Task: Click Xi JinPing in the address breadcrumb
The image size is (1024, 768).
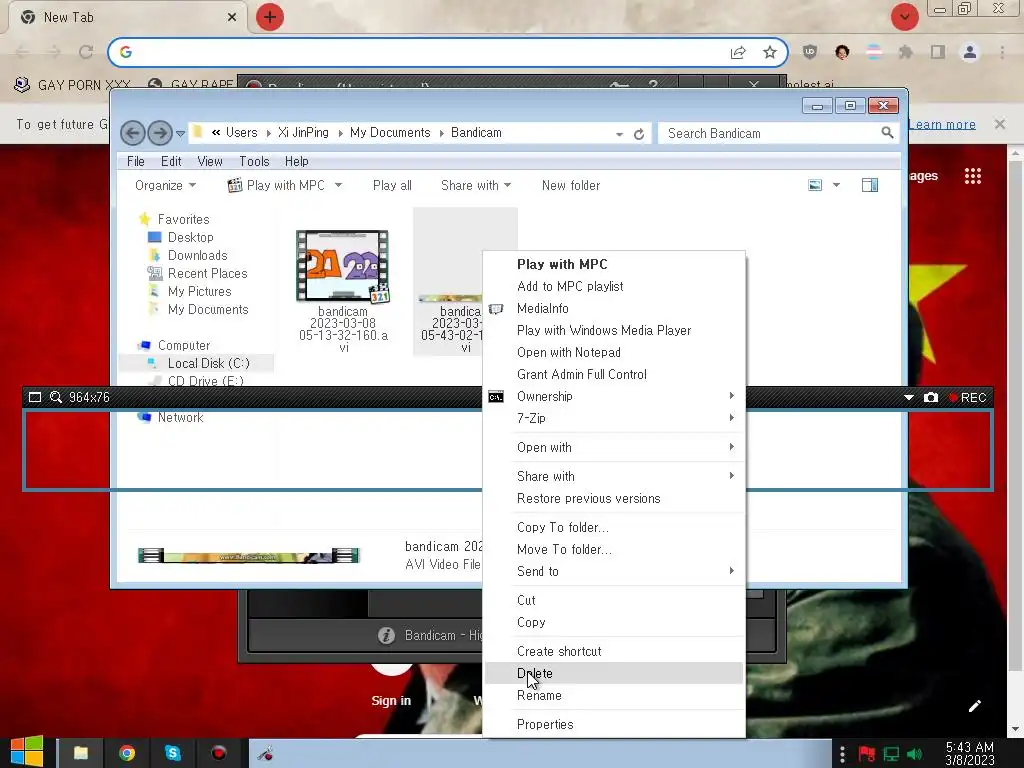Action: pyautogui.click(x=303, y=133)
